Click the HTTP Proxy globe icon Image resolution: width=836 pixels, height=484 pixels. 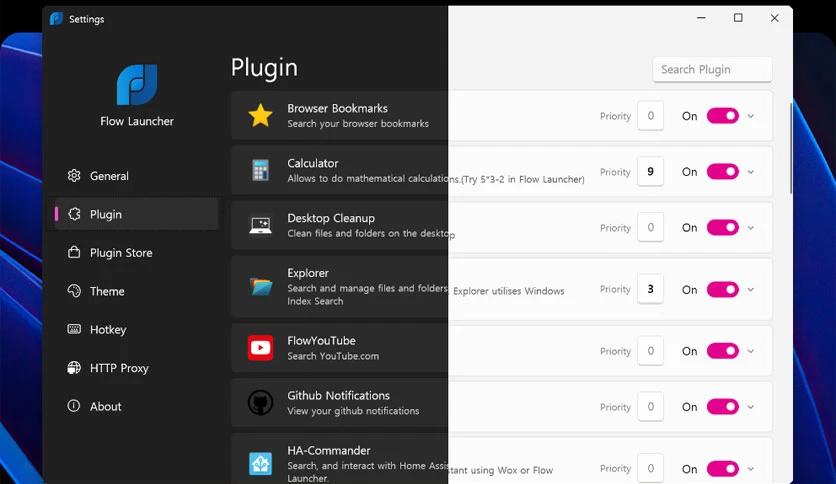(x=74, y=367)
